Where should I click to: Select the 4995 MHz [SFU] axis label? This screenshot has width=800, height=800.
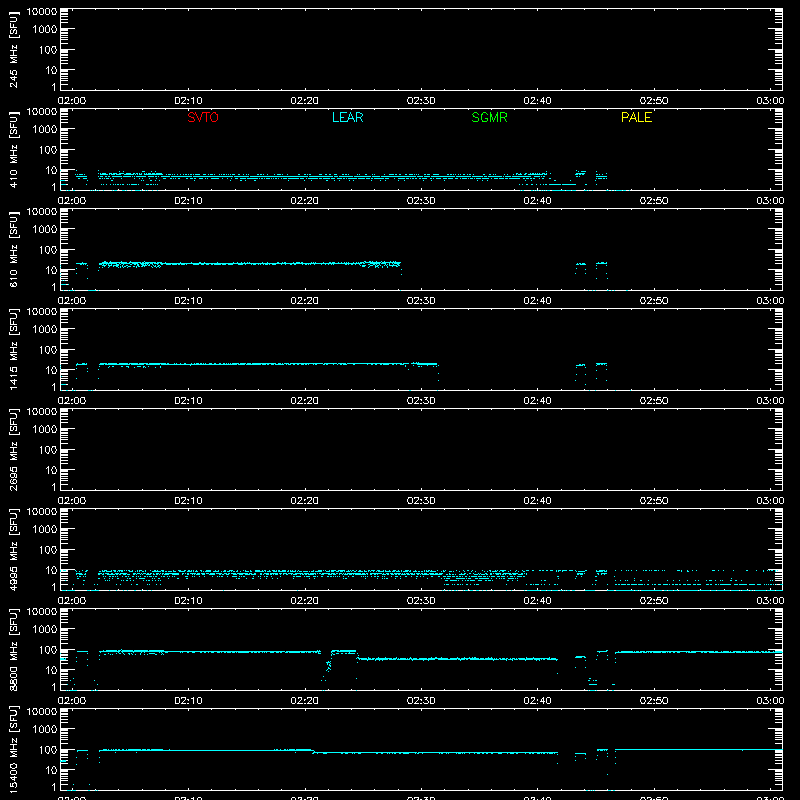pos(14,549)
